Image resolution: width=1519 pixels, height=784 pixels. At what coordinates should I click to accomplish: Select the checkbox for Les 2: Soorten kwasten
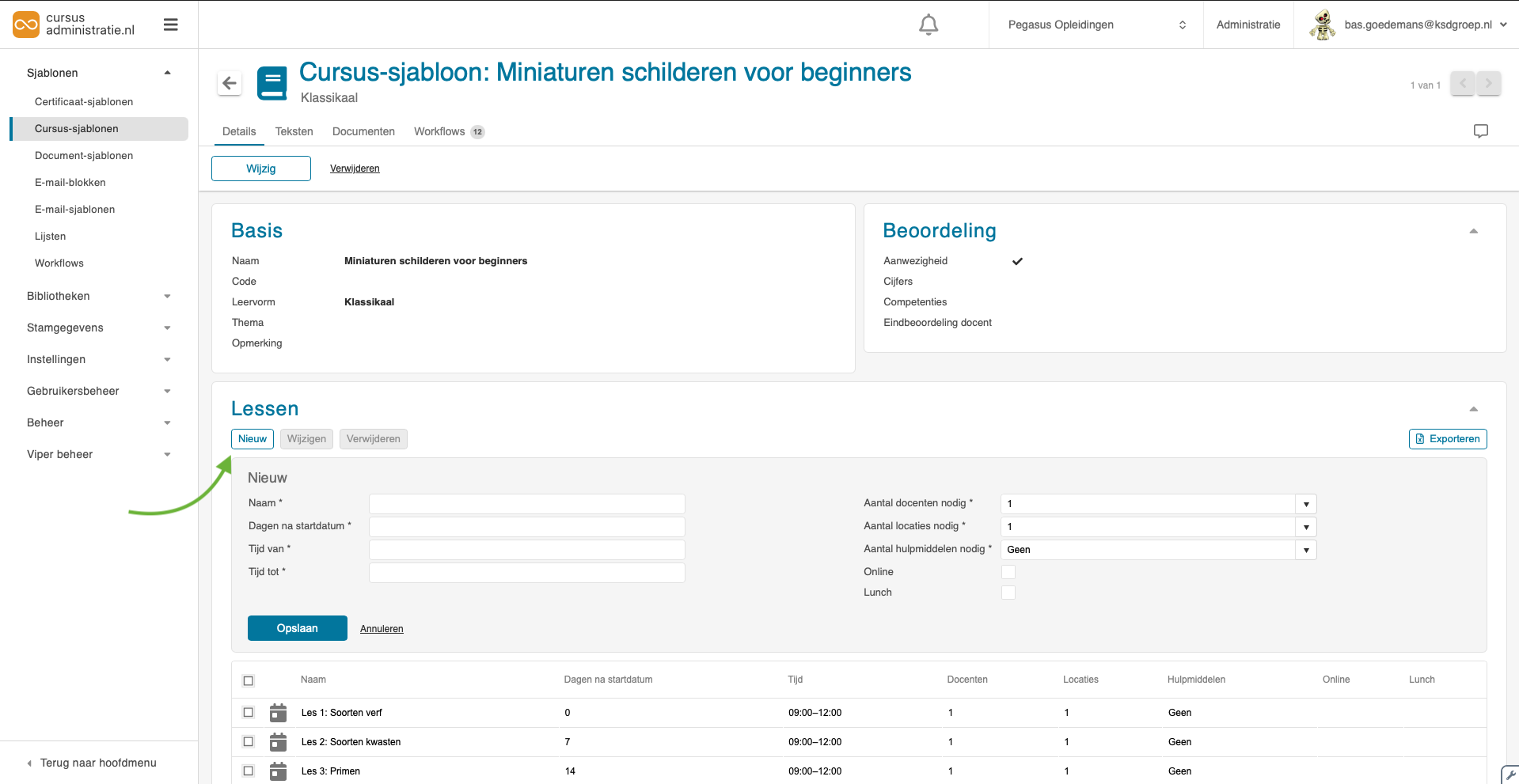pyautogui.click(x=248, y=741)
